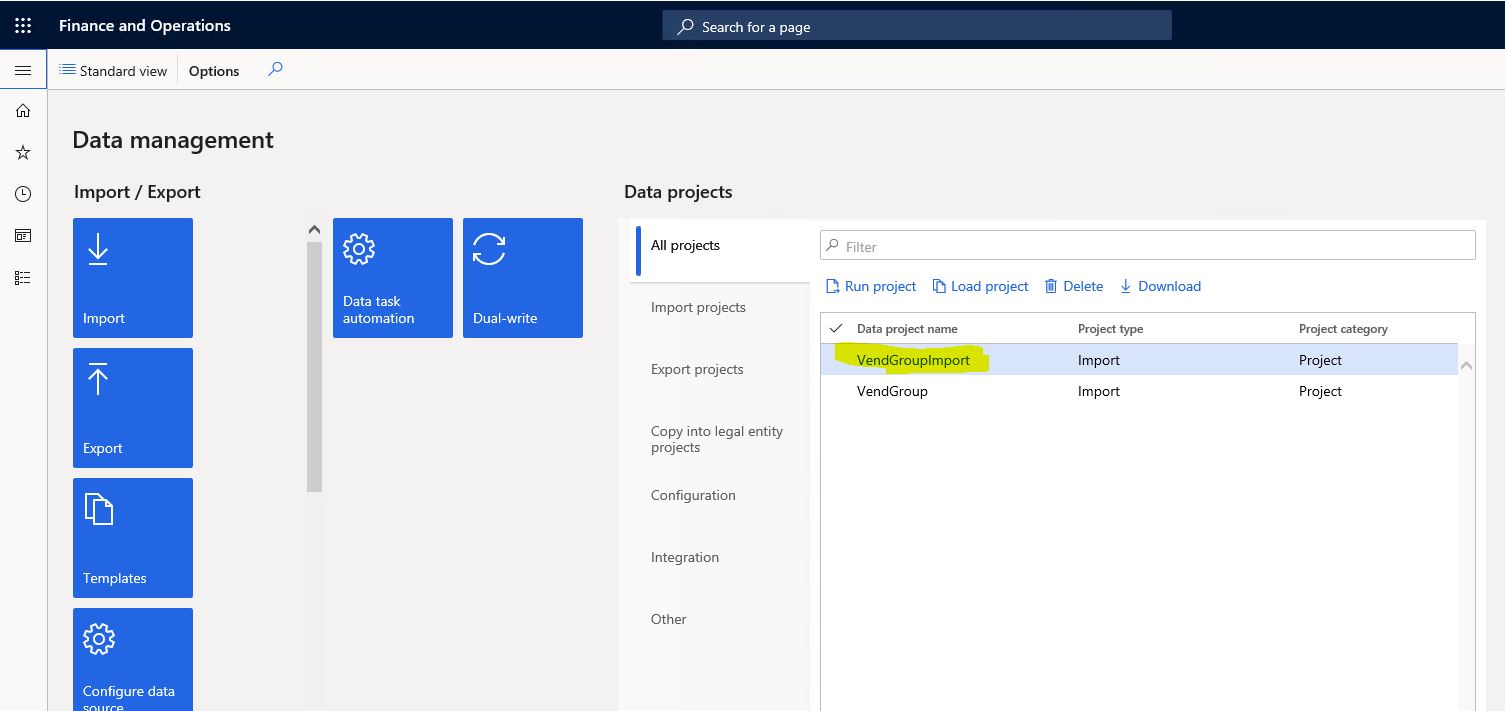This screenshot has height=711, width=1505.
Task: Open the Export tile
Action: [133, 408]
